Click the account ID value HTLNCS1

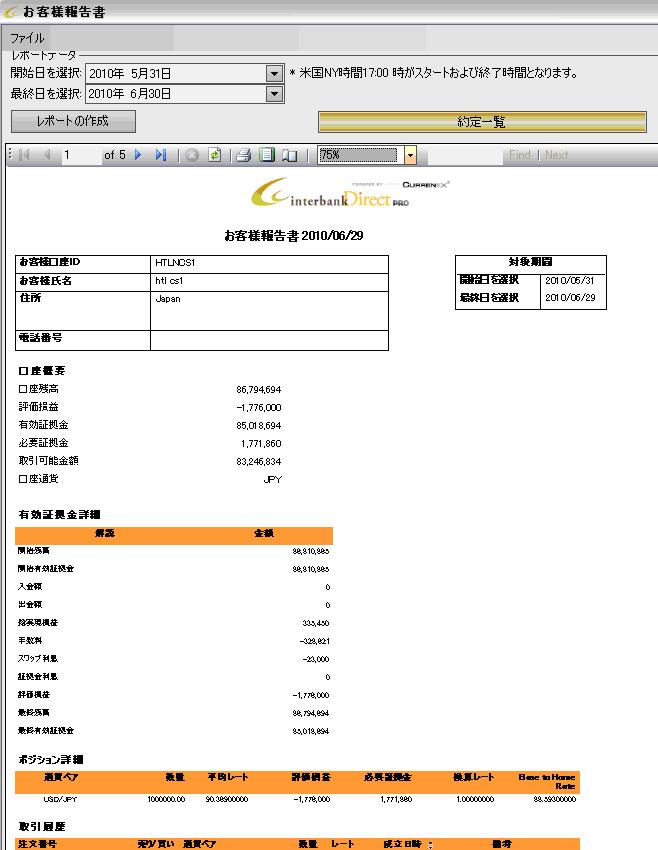[x=175, y=263]
